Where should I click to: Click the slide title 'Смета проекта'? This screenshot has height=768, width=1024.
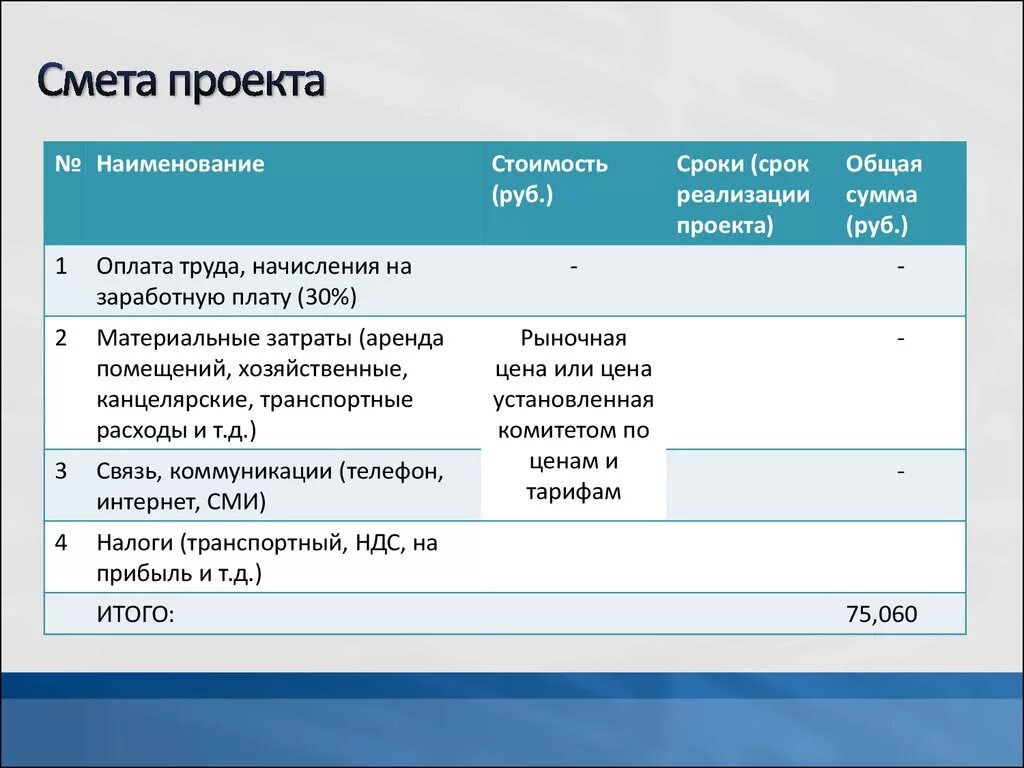click(181, 81)
